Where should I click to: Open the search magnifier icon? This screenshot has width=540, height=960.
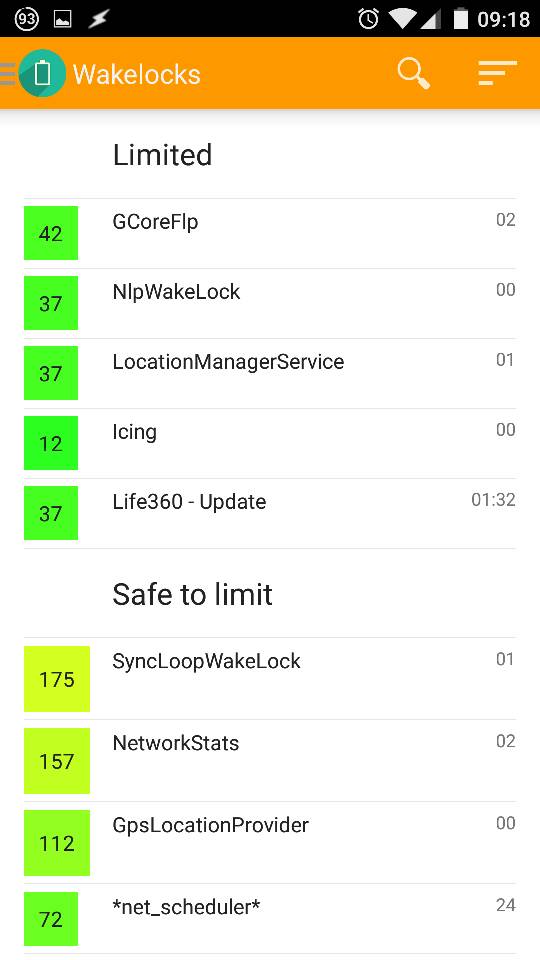click(413, 73)
